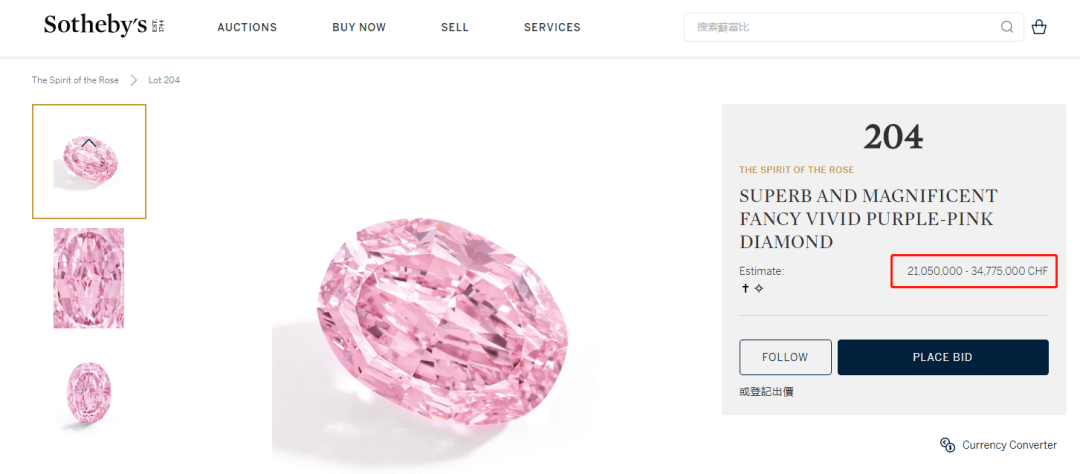
Task: Click the Currency Converter coins icon
Action: [947, 445]
